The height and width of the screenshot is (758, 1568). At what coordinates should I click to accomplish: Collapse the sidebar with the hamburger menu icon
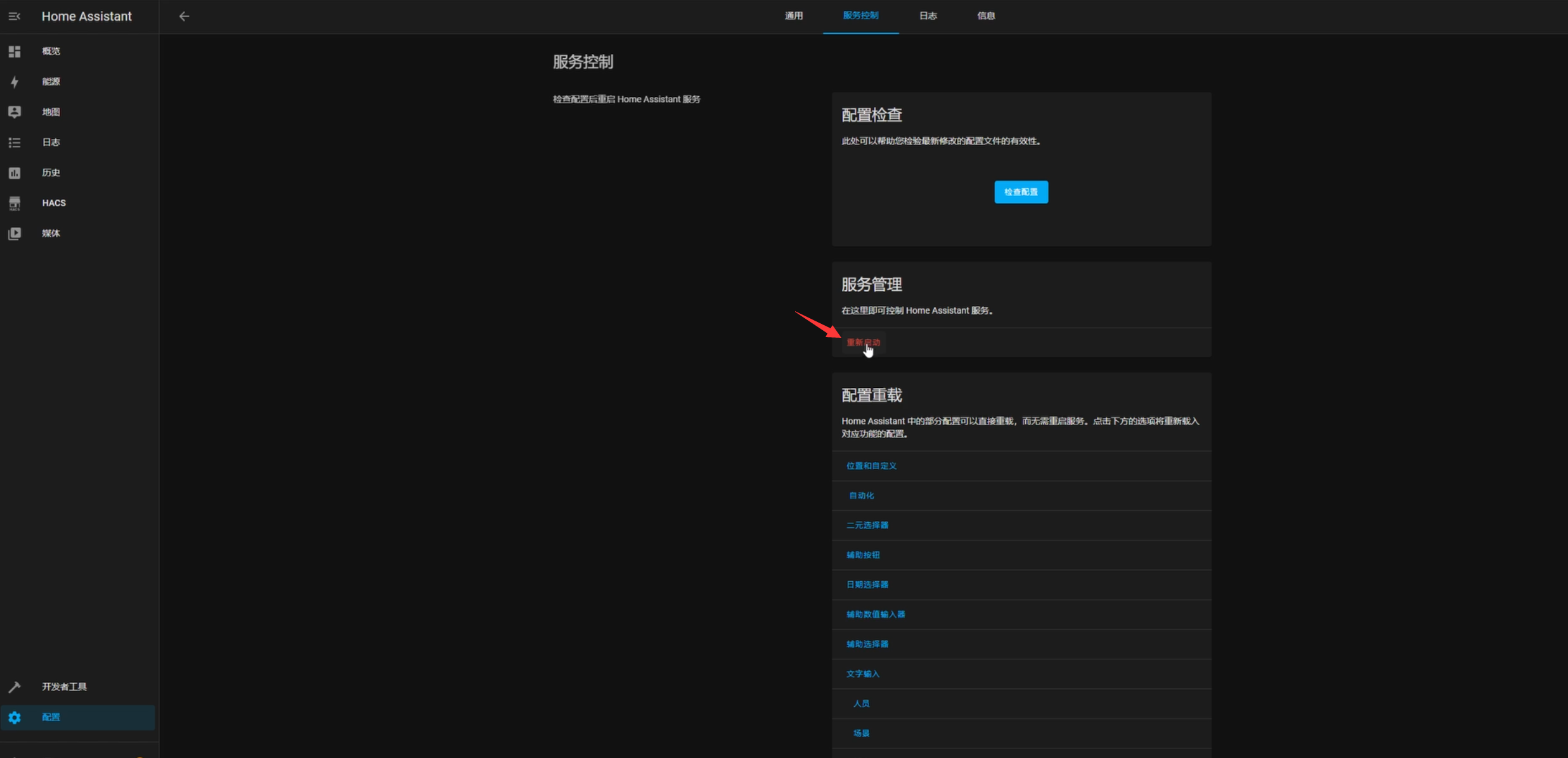14,16
